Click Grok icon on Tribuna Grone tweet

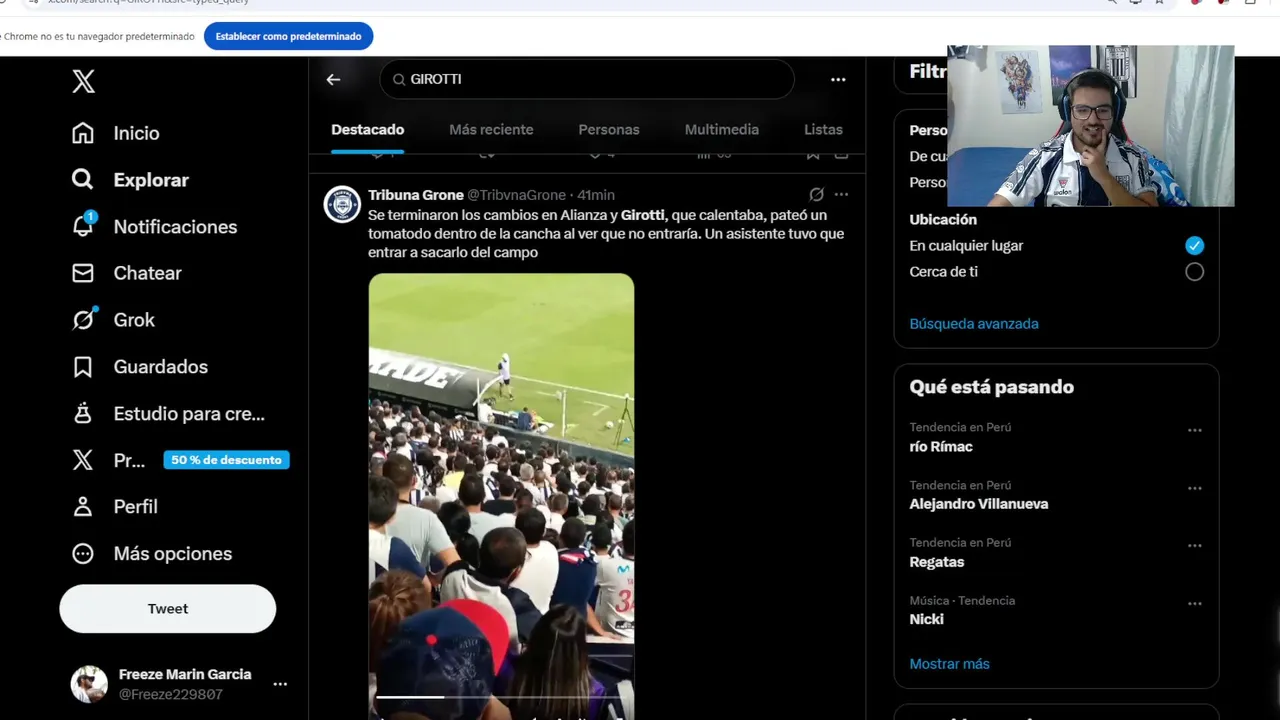[816, 195]
